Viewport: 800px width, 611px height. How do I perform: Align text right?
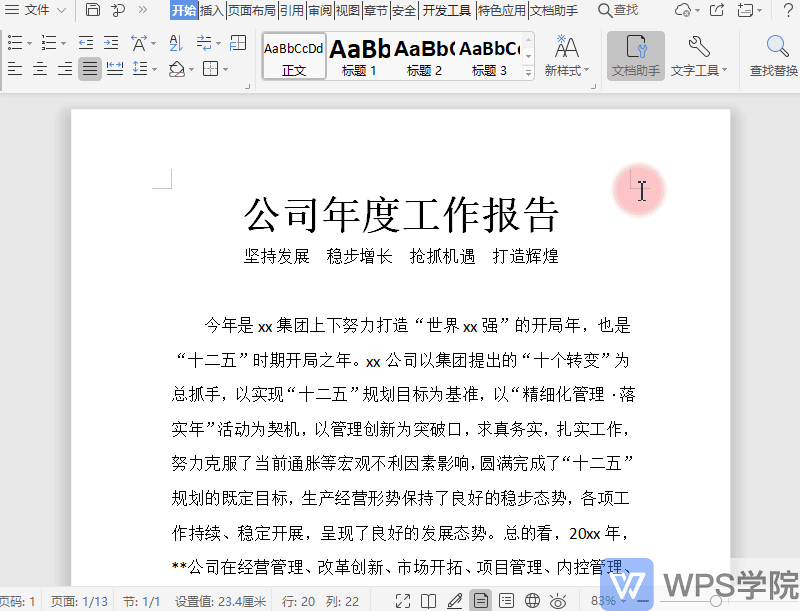65,68
